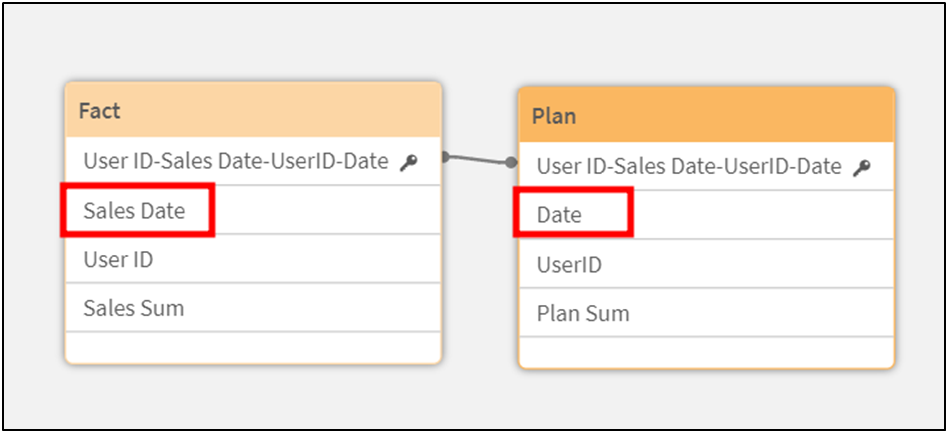Pick the Sales Sum field
This screenshot has width=948, height=433.
(134, 308)
